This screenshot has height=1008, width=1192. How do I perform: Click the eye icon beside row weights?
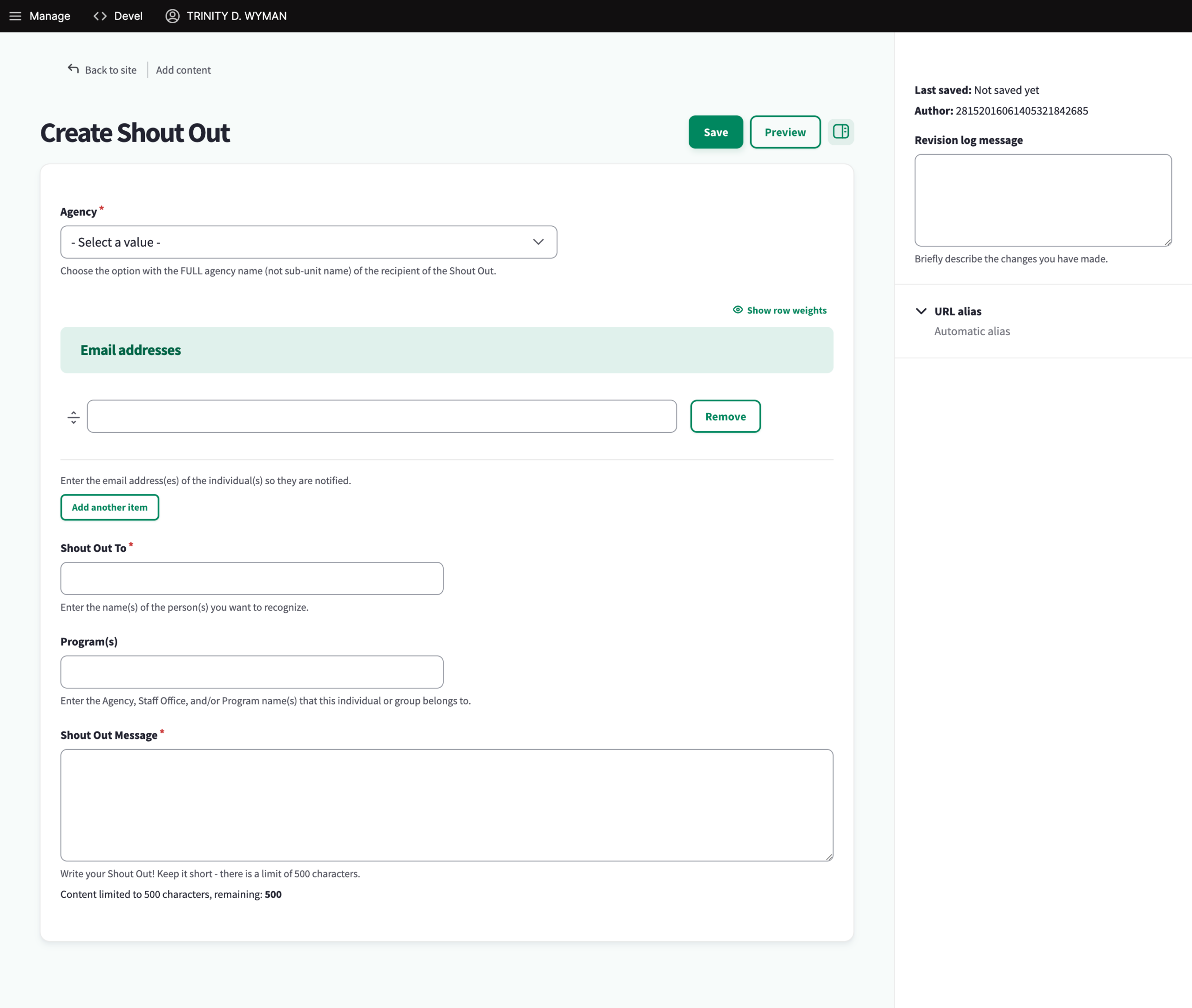click(x=738, y=310)
